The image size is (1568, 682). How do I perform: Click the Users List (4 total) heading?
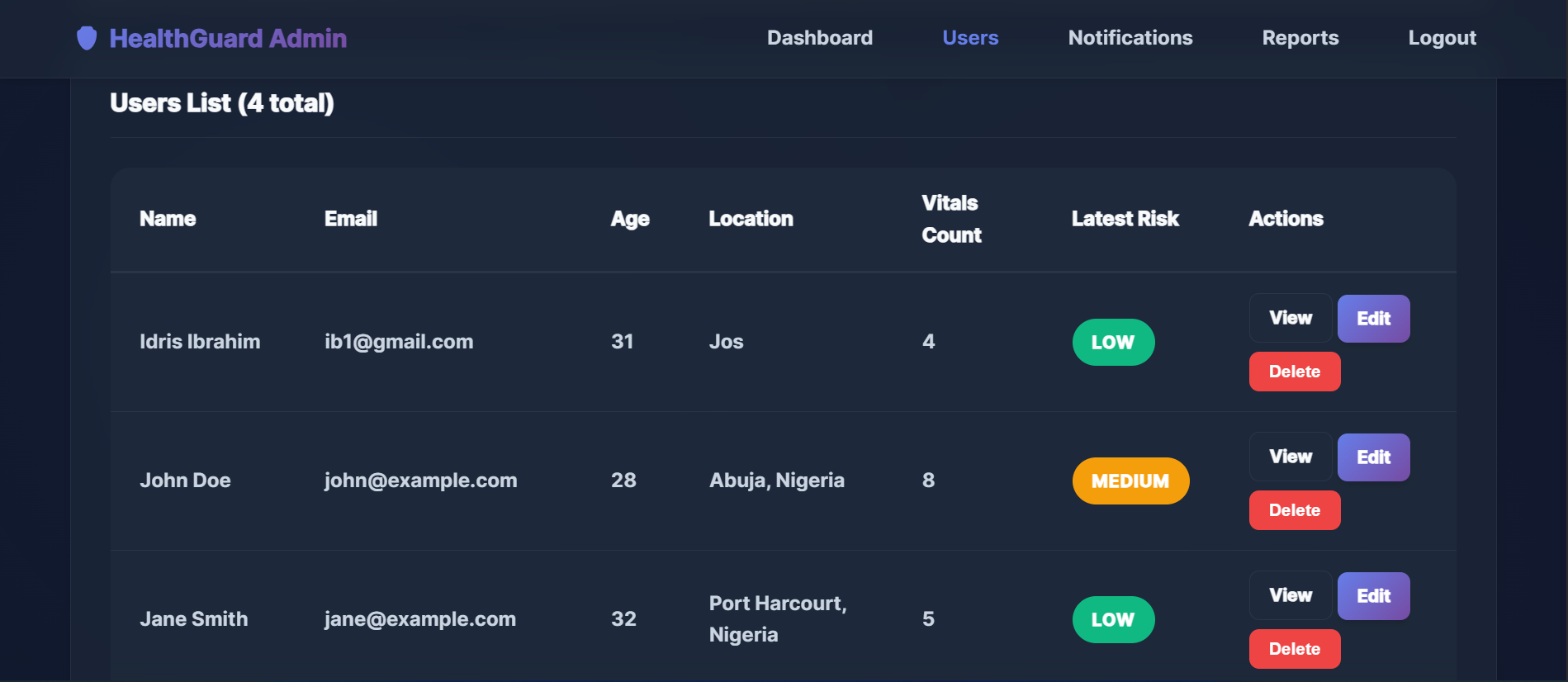[x=222, y=103]
